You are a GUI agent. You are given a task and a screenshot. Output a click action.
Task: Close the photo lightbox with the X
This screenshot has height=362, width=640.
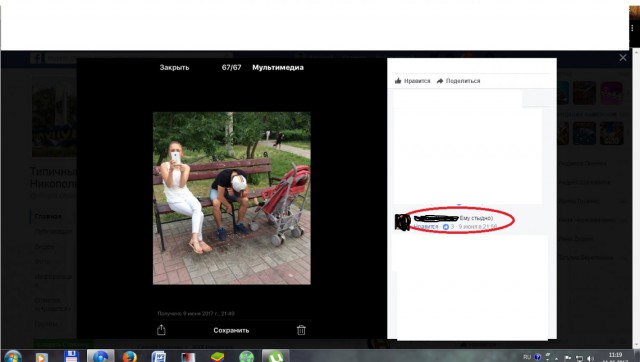(x=623, y=58)
